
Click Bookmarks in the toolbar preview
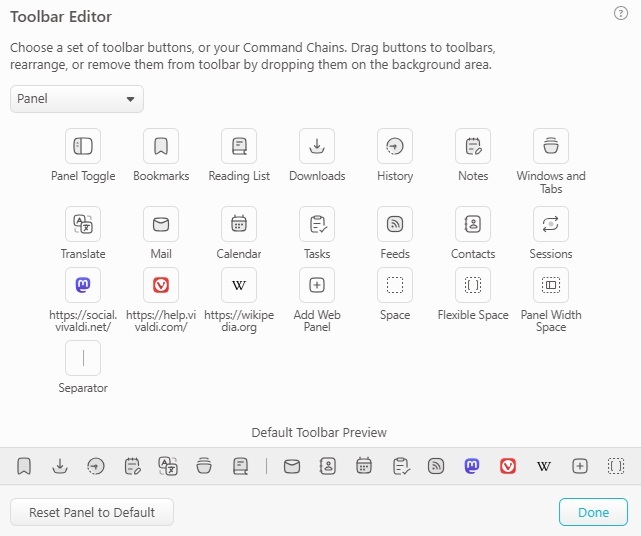24,466
